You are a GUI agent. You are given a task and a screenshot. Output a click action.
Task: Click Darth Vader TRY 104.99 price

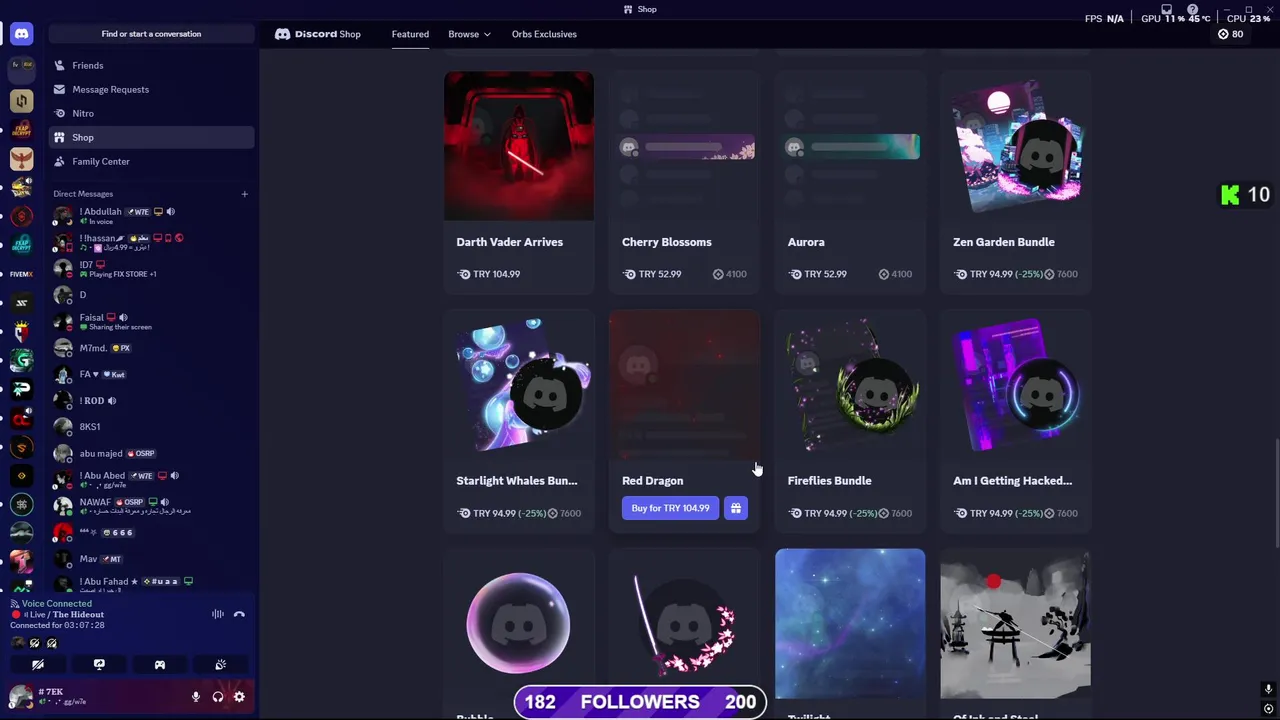click(x=489, y=274)
